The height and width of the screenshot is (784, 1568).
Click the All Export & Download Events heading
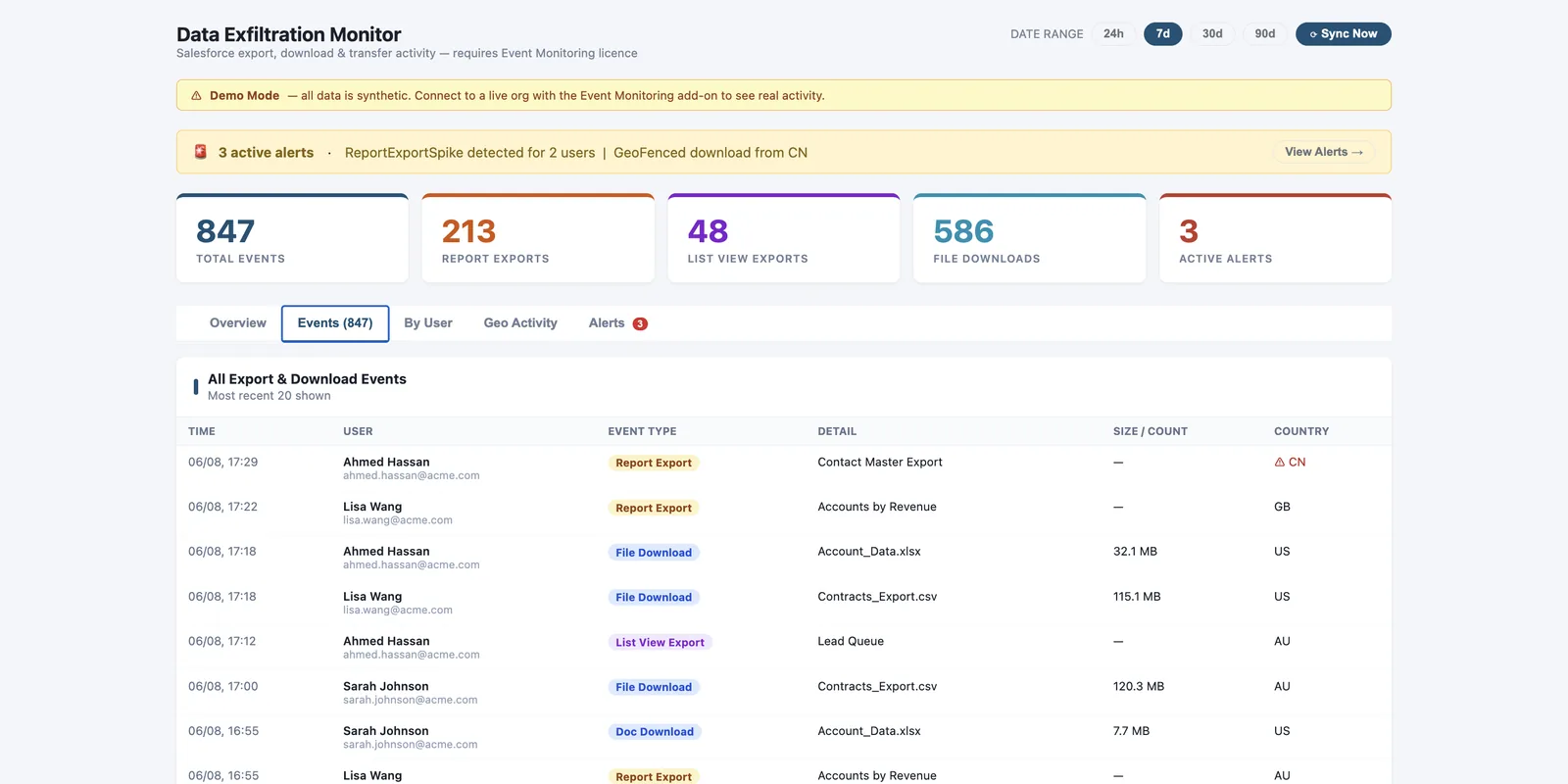[307, 379]
